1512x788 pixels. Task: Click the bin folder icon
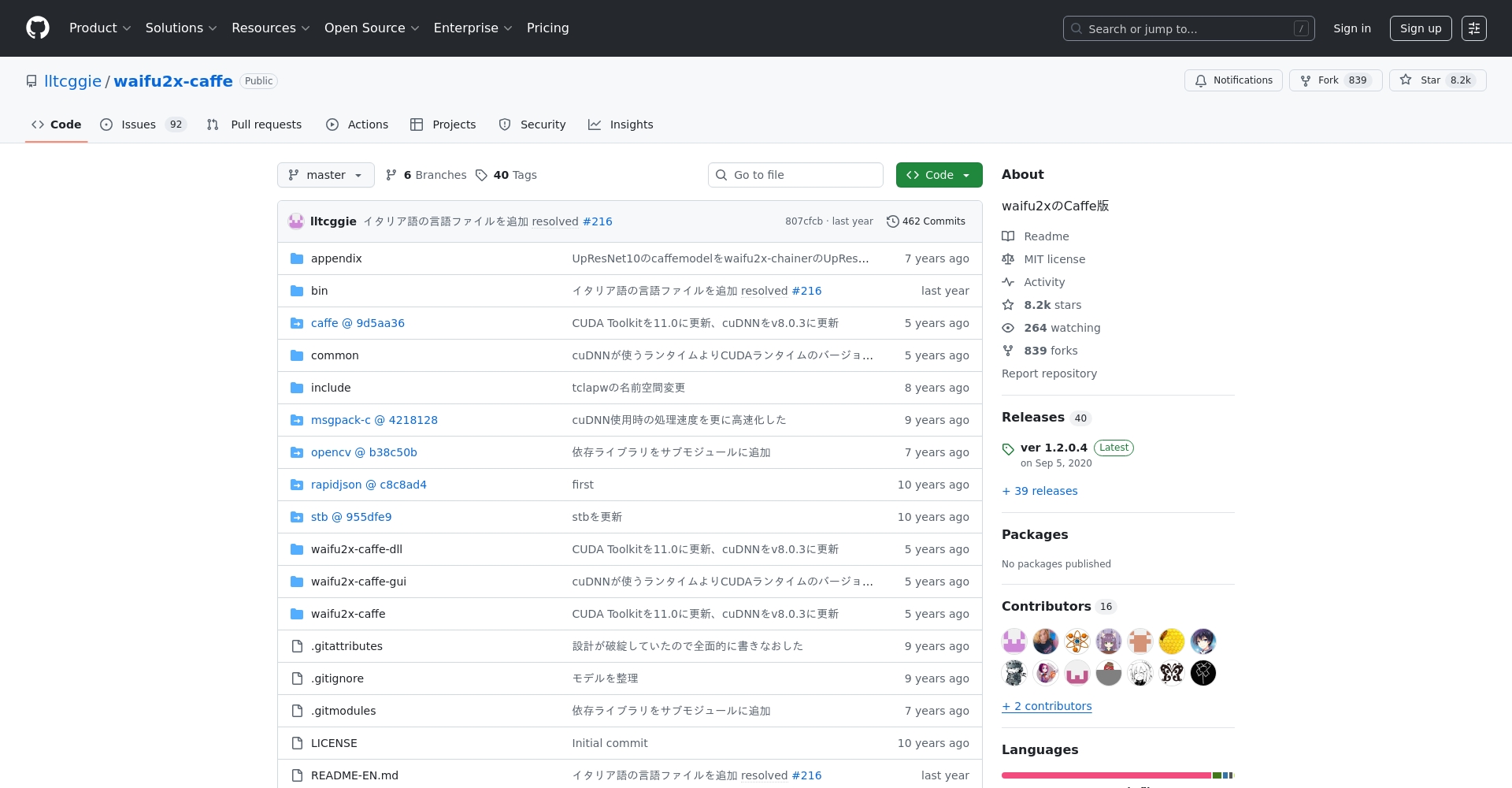pos(297,291)
